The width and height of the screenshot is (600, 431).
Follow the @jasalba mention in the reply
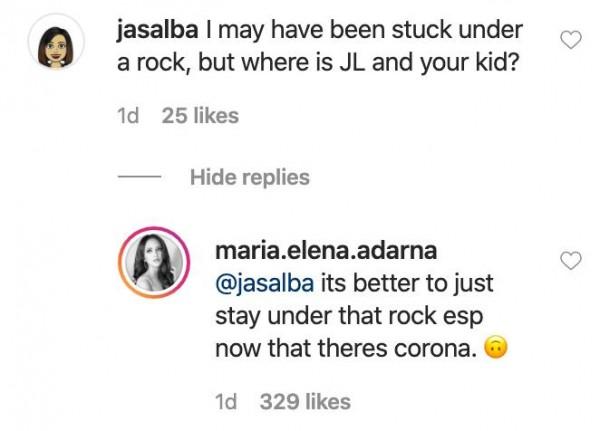pyautogui.click(x=260, y=281)
